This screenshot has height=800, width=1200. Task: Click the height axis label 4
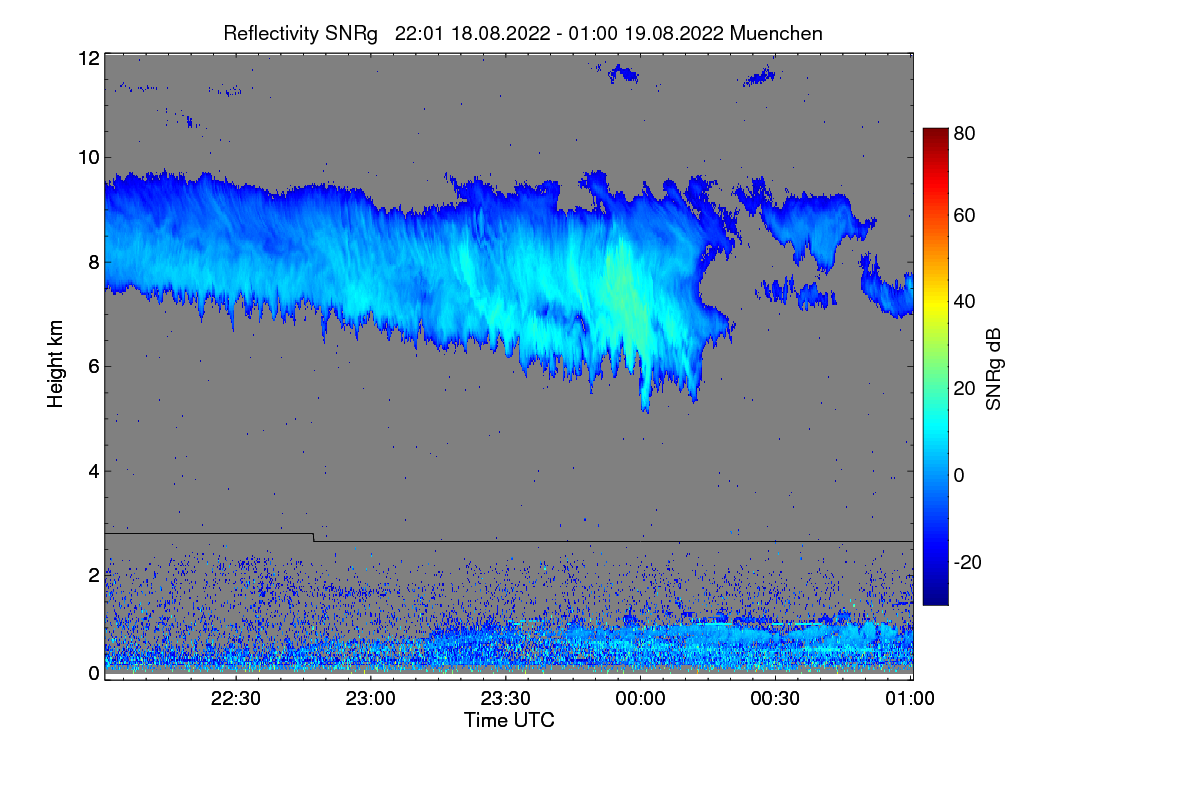pos(93,470)
